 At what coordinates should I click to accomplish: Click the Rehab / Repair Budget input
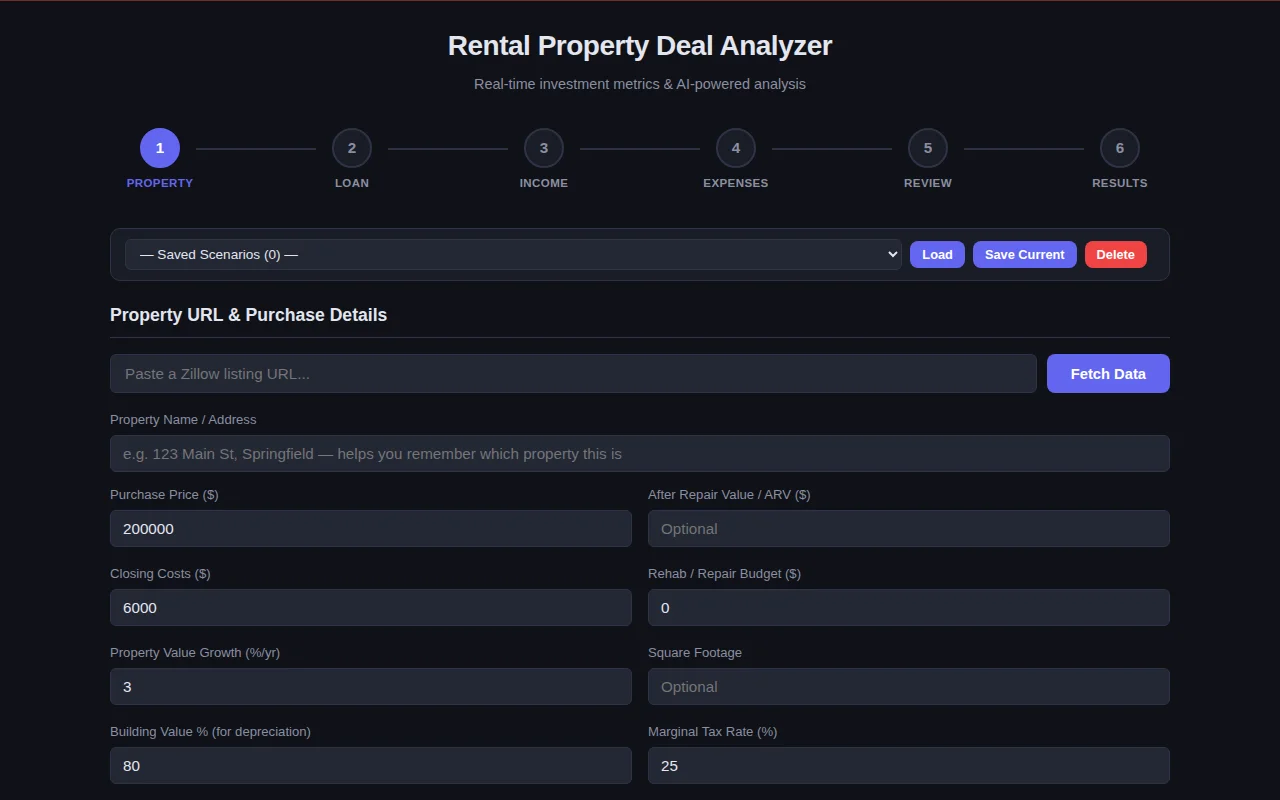909,607
